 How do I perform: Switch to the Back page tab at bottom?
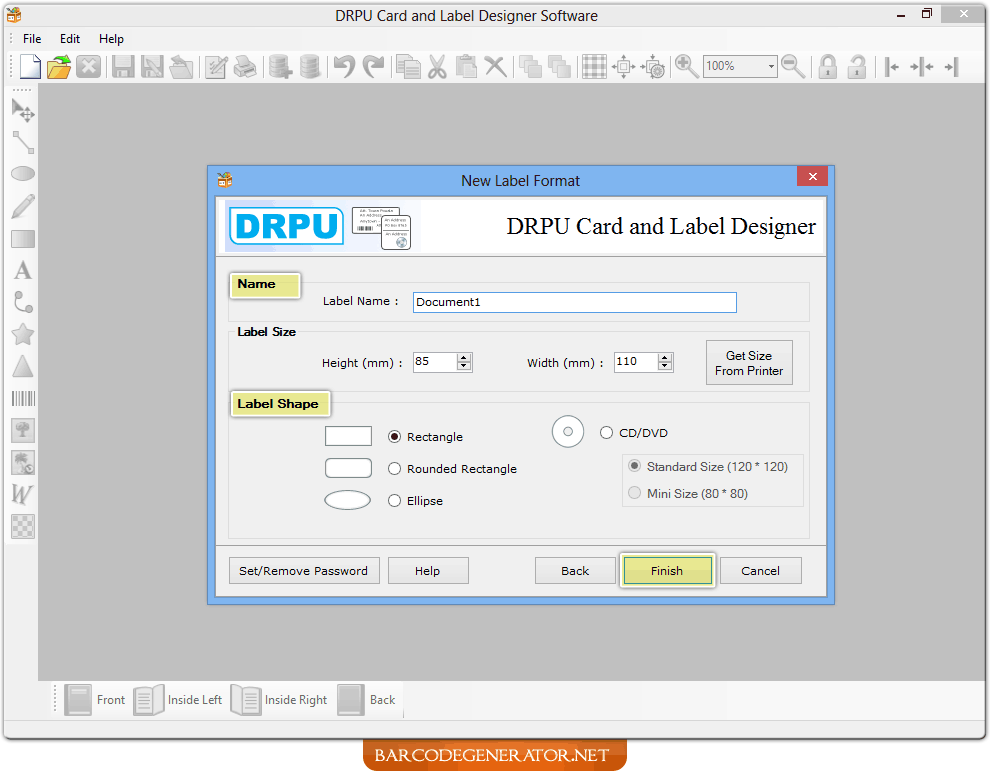366,700
